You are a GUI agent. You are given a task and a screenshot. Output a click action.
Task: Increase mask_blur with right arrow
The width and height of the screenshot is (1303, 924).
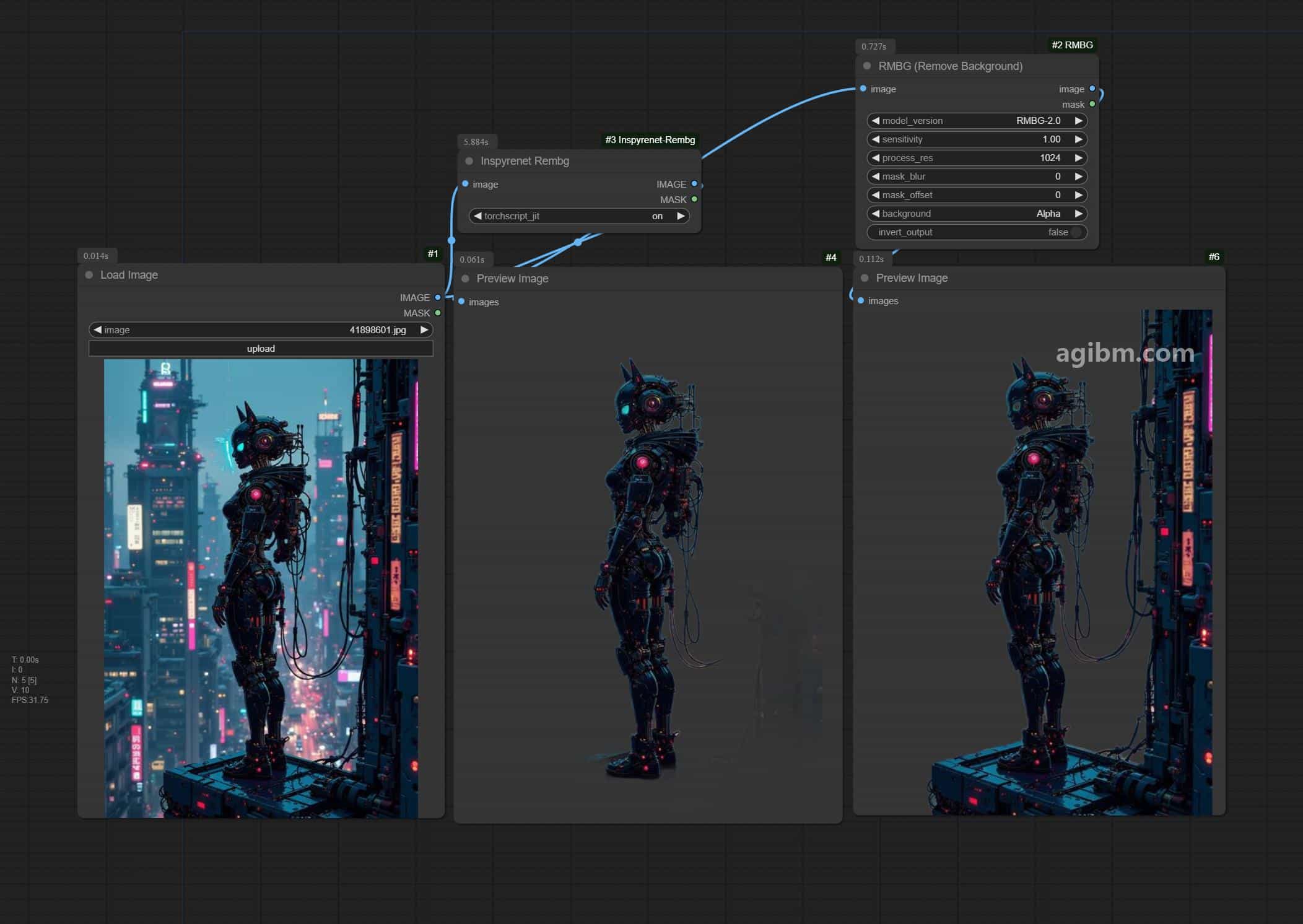point(1079,177)
